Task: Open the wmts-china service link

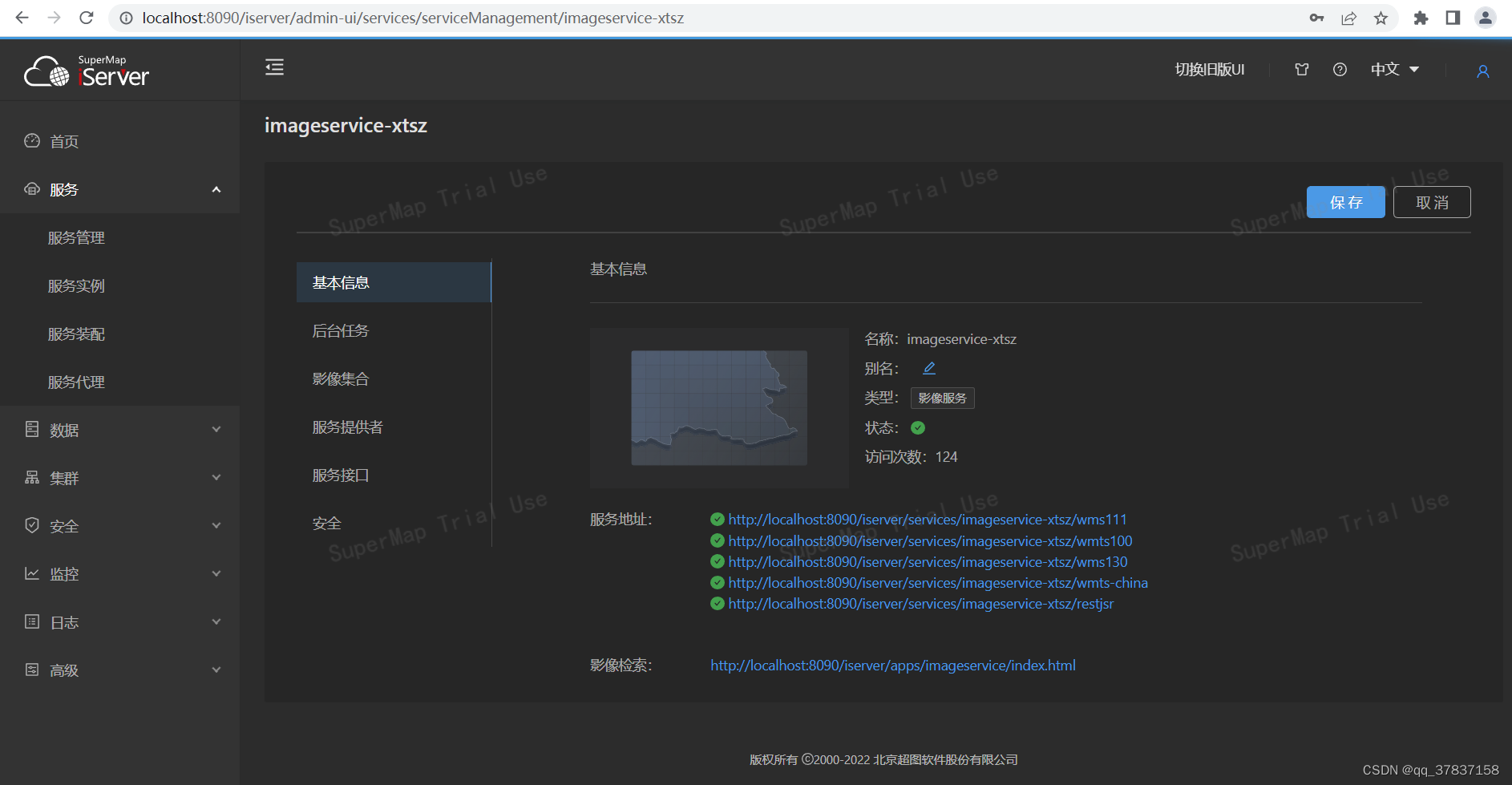Action: (938, 583)
